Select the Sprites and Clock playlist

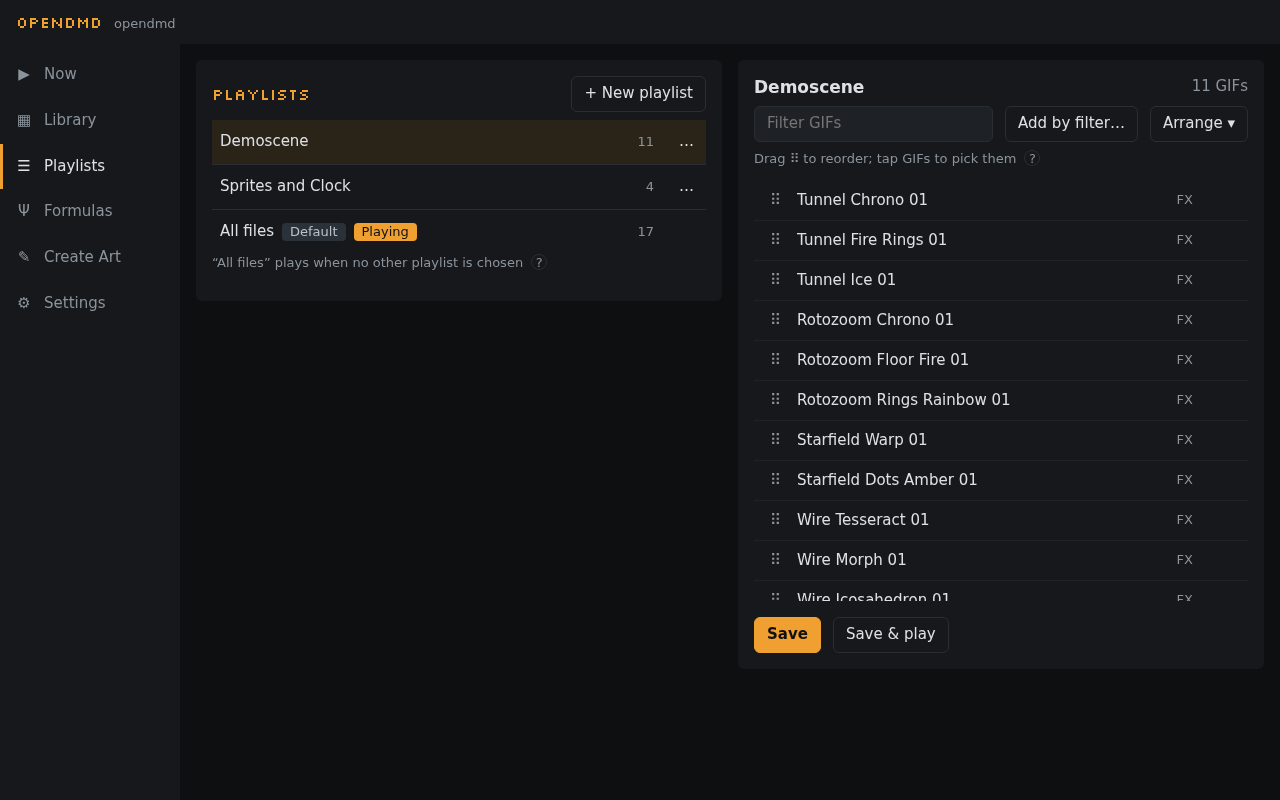click(x=459, y=187)
